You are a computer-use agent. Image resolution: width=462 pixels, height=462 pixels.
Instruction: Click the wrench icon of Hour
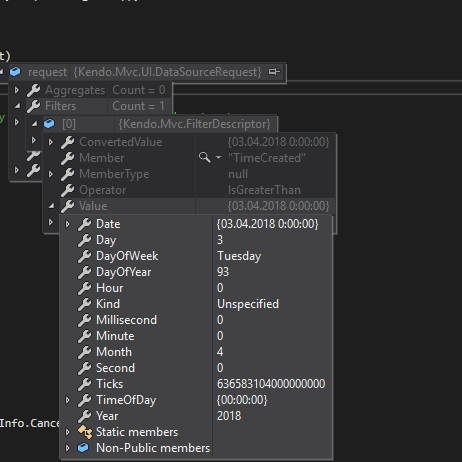(85, 288)
